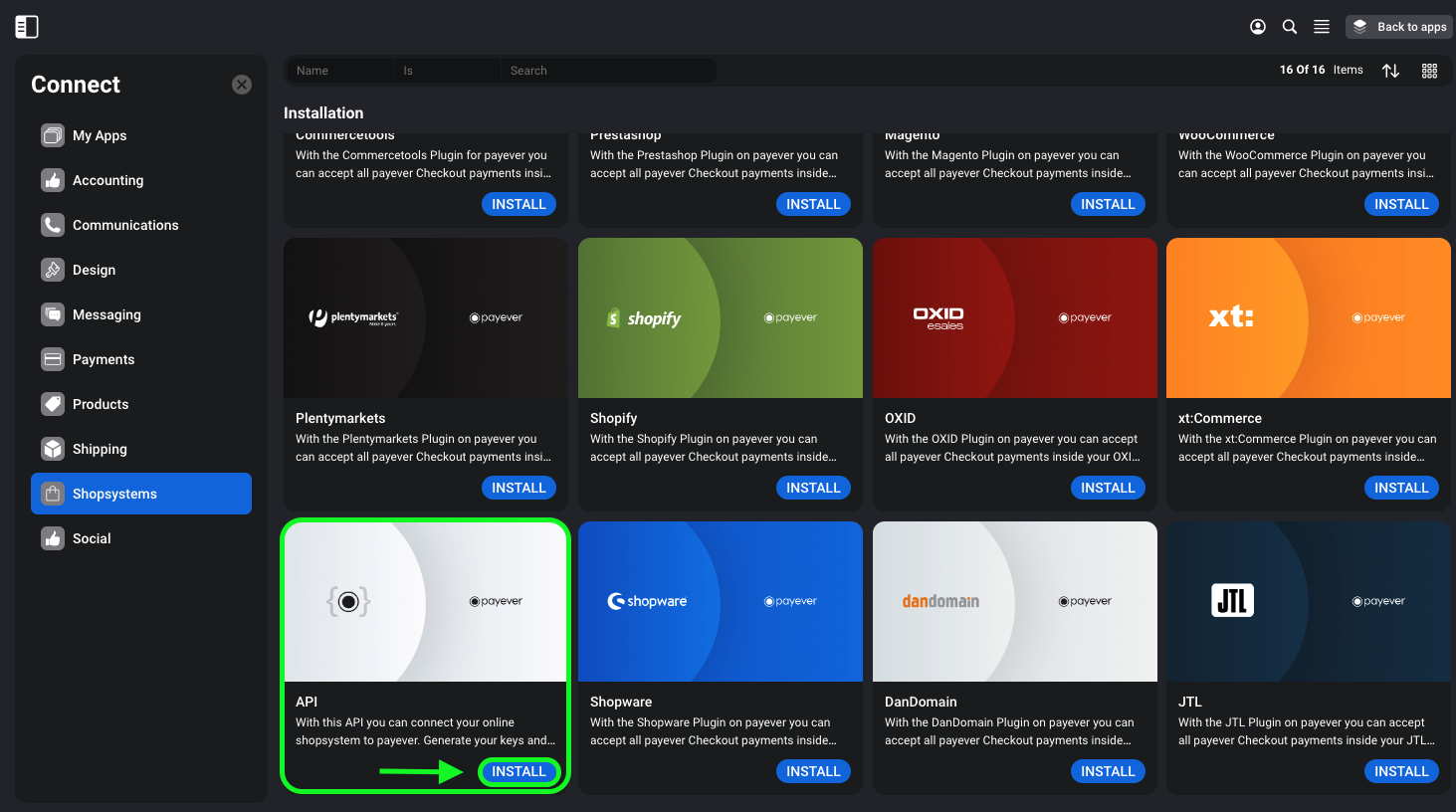
Task: Open the JTL card banner
Action: [1309, 602]
